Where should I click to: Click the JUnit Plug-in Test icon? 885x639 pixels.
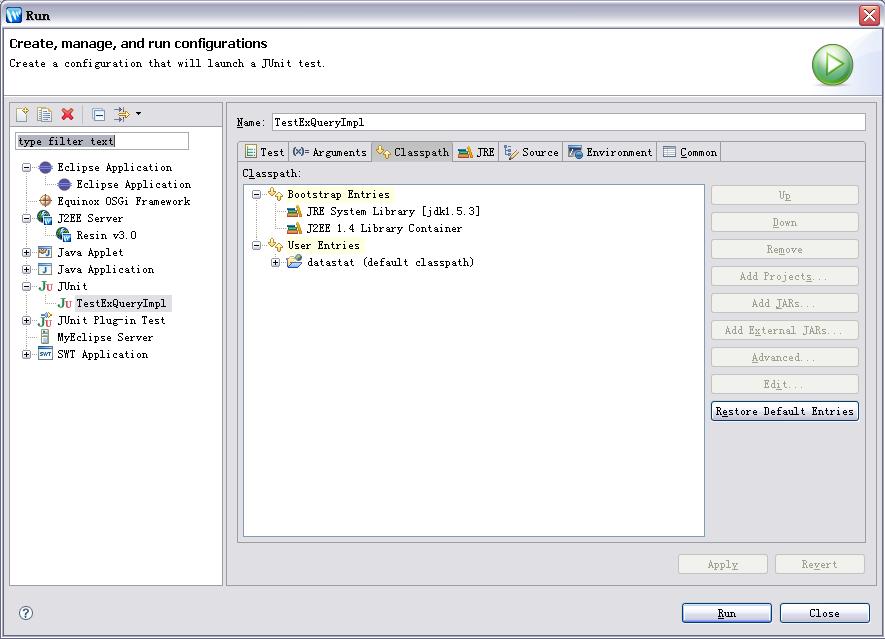45,320
